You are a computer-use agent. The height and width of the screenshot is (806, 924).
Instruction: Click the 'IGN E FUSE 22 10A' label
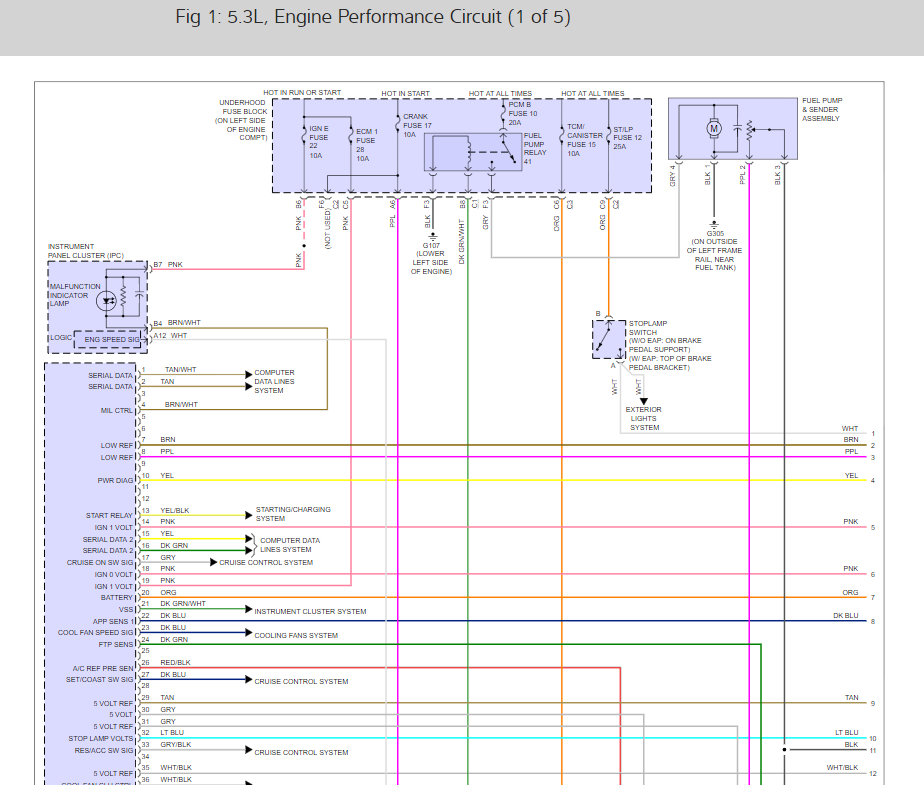tap(318, 142)
